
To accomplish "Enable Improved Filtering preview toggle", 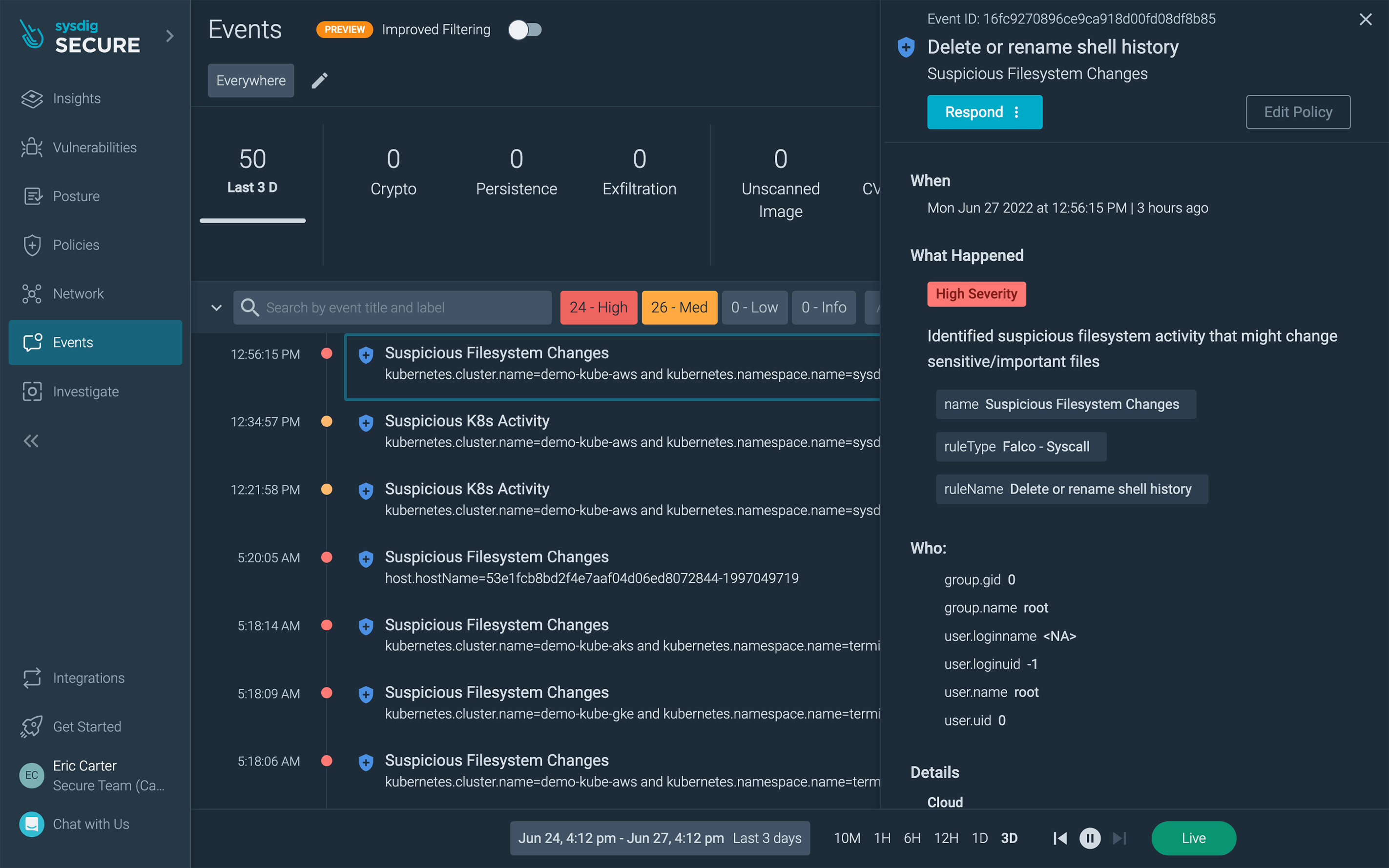I will (525, 29).
